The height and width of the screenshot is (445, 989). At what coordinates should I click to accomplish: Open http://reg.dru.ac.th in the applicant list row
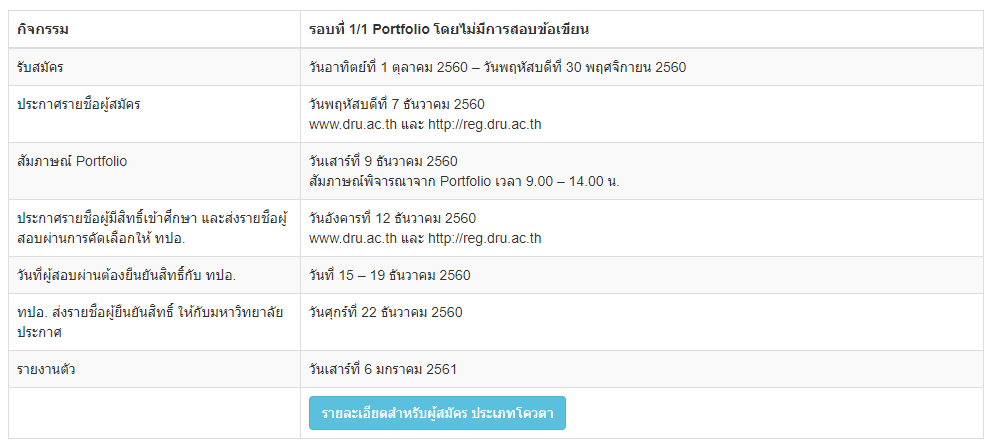[x=484, y=124]
